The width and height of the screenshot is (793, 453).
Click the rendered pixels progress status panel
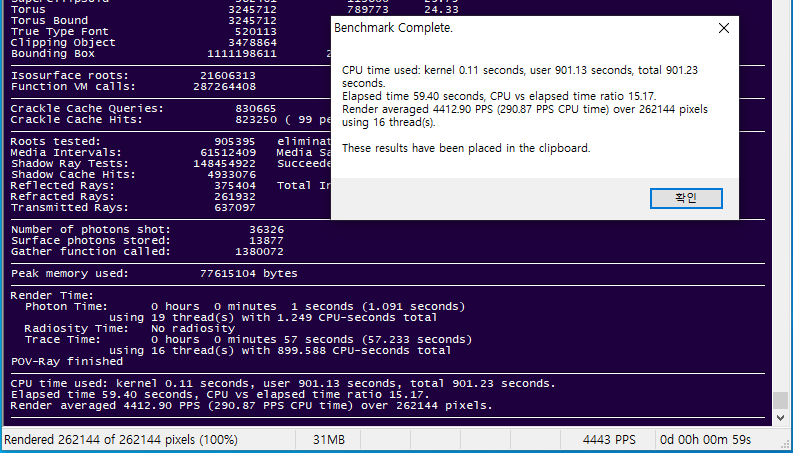122,440
